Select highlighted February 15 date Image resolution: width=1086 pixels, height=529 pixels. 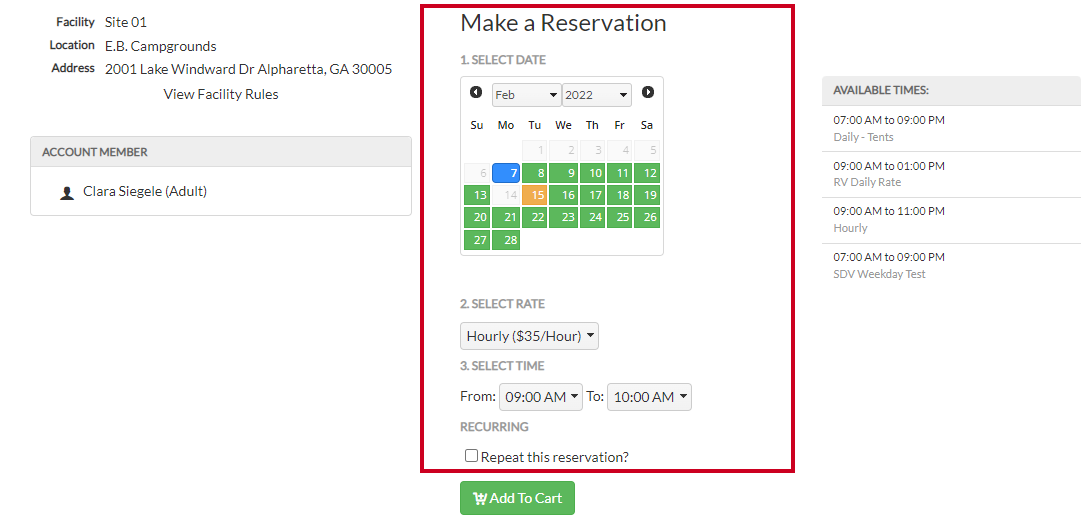pos(535,195)
